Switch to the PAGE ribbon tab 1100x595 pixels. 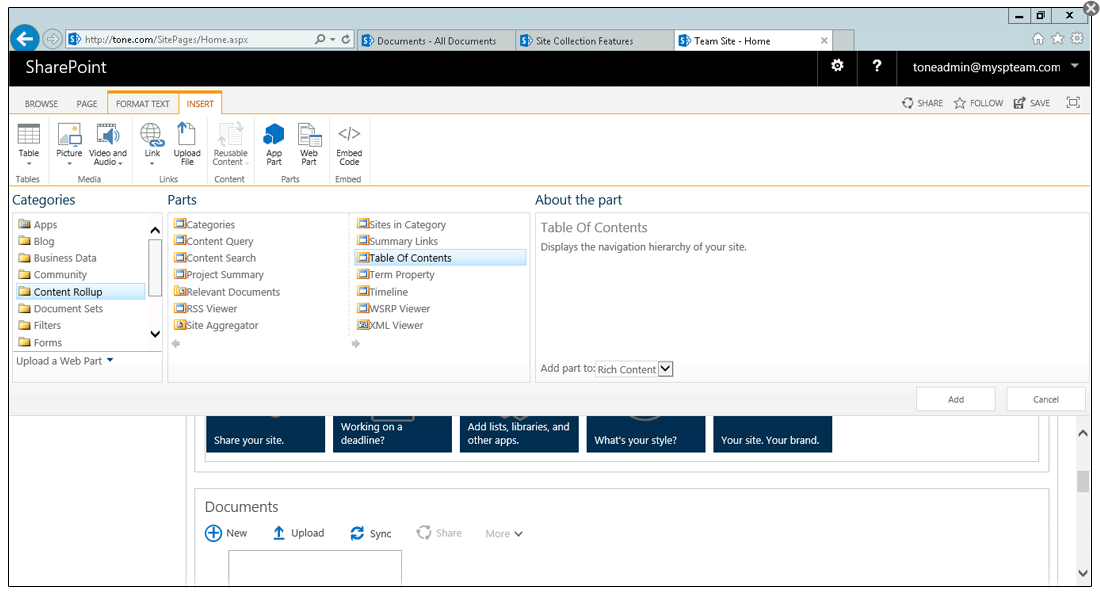[x=87, y=104]
